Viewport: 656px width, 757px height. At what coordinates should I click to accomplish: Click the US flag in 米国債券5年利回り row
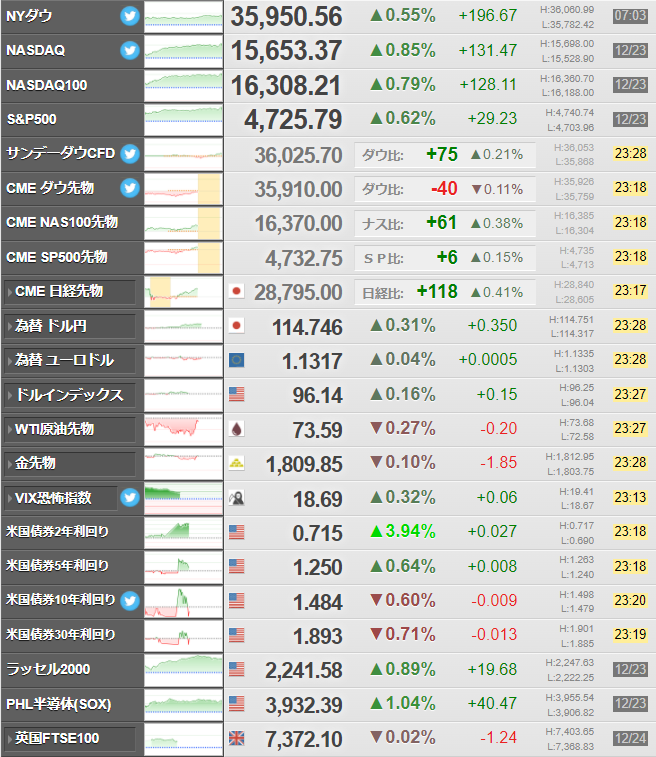[x=237, y=566]
